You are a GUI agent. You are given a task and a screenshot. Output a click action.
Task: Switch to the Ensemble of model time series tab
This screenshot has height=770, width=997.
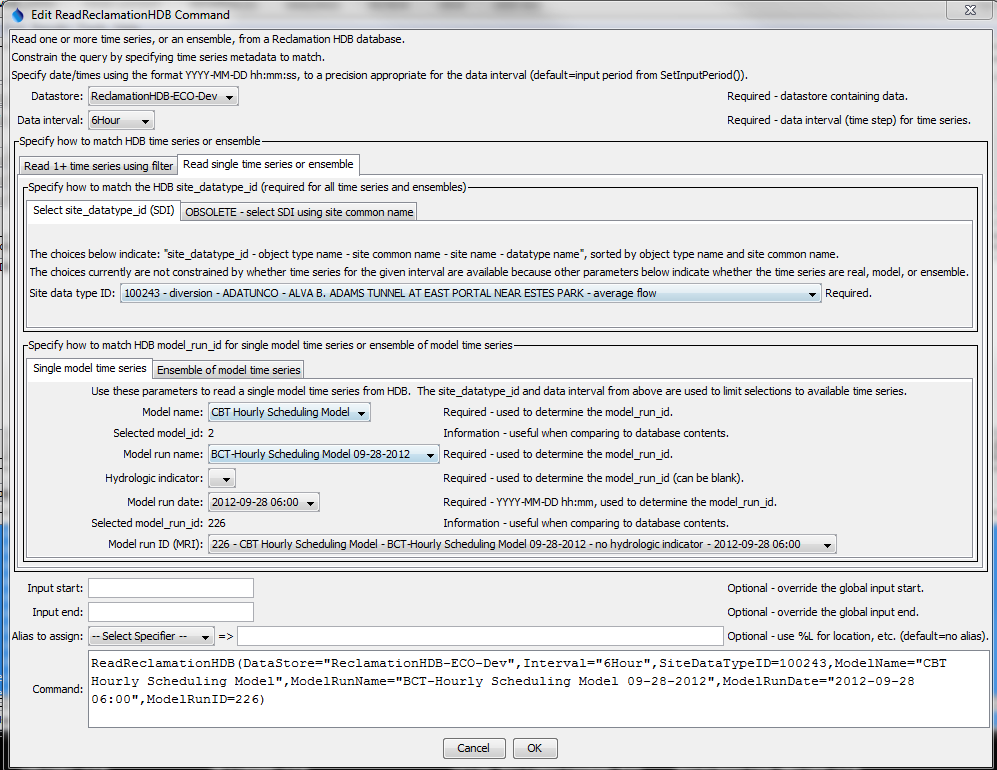coord(227,368)
